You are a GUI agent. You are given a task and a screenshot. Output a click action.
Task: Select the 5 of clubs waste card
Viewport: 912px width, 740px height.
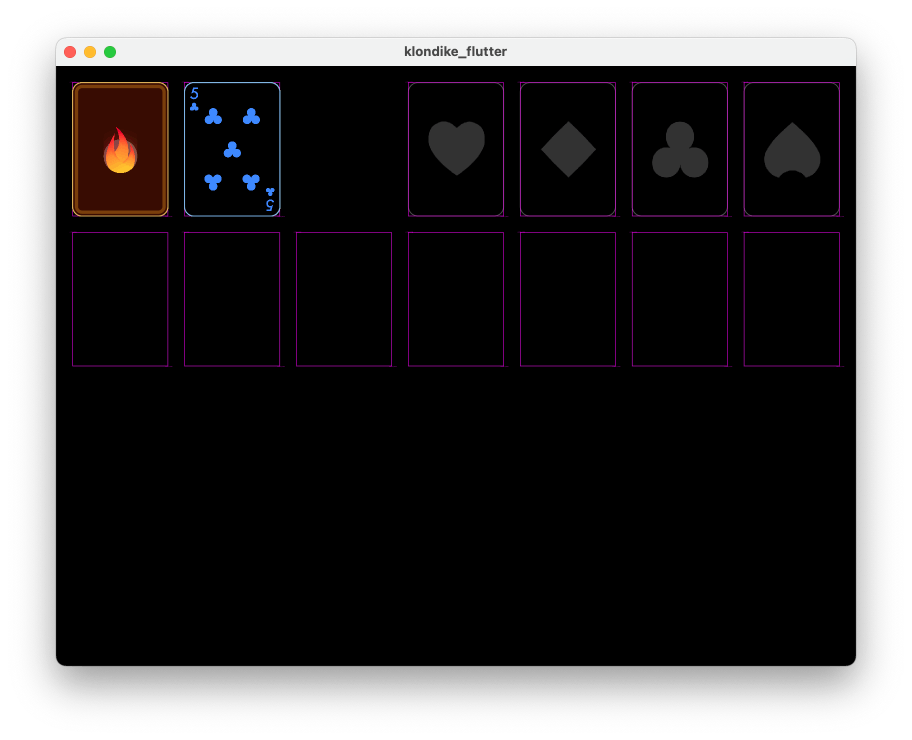click(x=232, y=150)
